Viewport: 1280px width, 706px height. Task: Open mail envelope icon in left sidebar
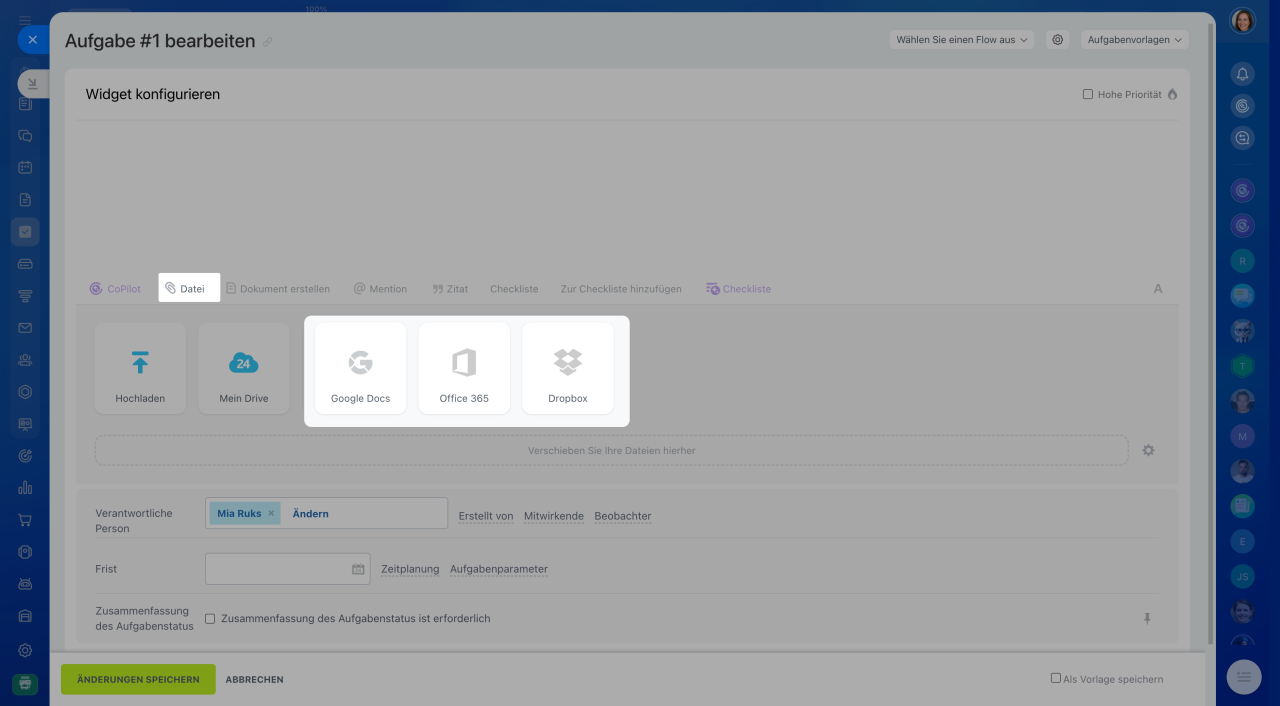(x=25, y=328)
